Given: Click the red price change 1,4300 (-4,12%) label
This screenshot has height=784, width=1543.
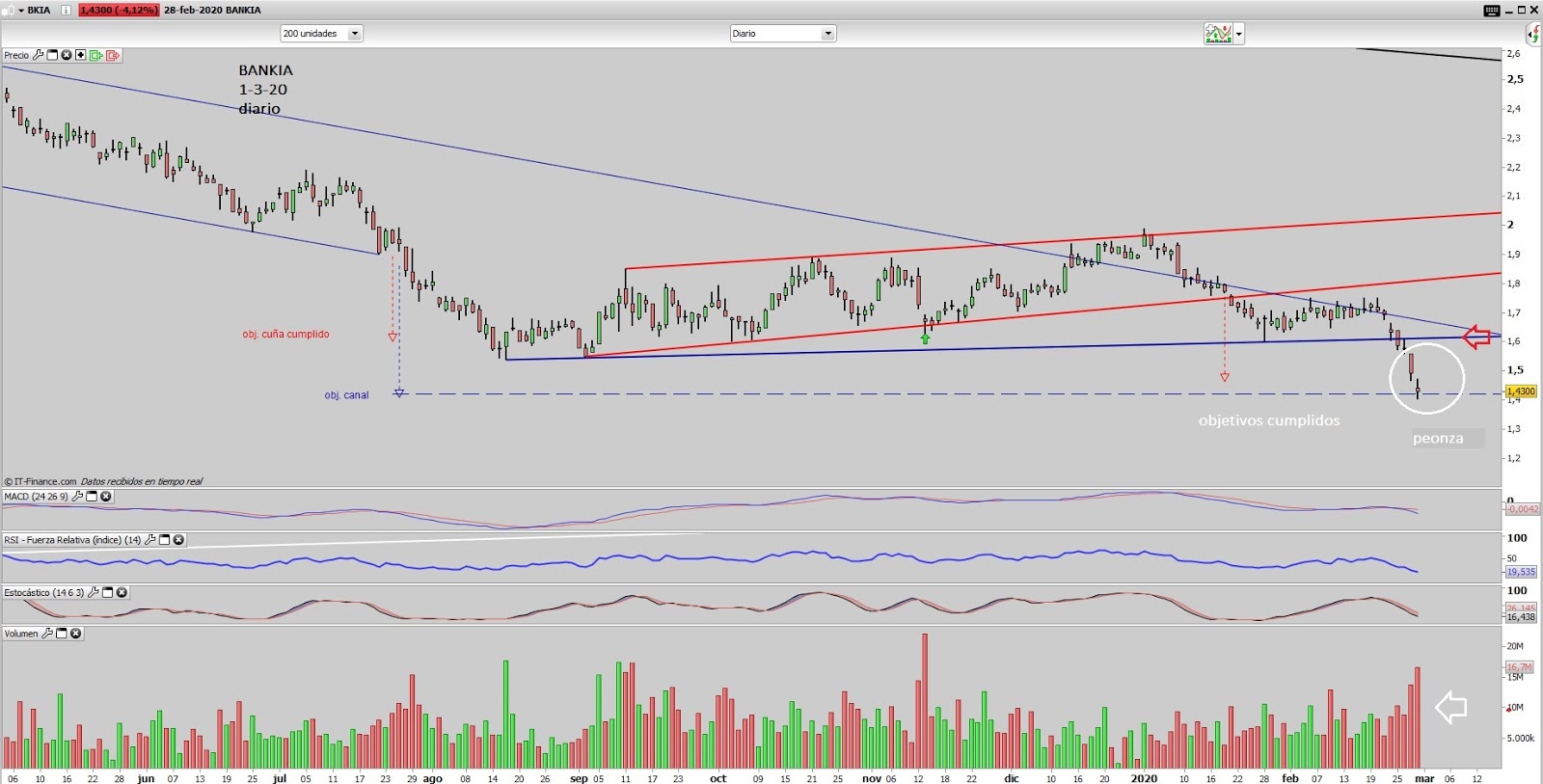Looking at the screenshot, I should point(118,10).
